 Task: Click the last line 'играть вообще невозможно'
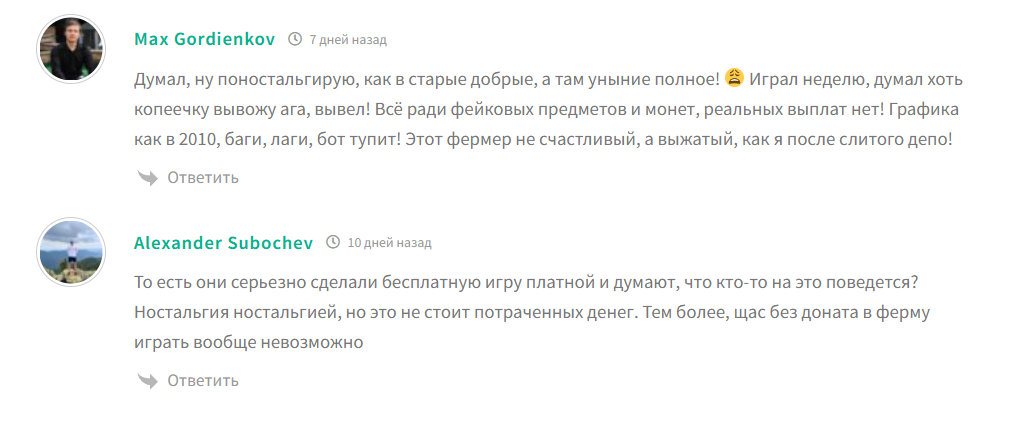247,342
